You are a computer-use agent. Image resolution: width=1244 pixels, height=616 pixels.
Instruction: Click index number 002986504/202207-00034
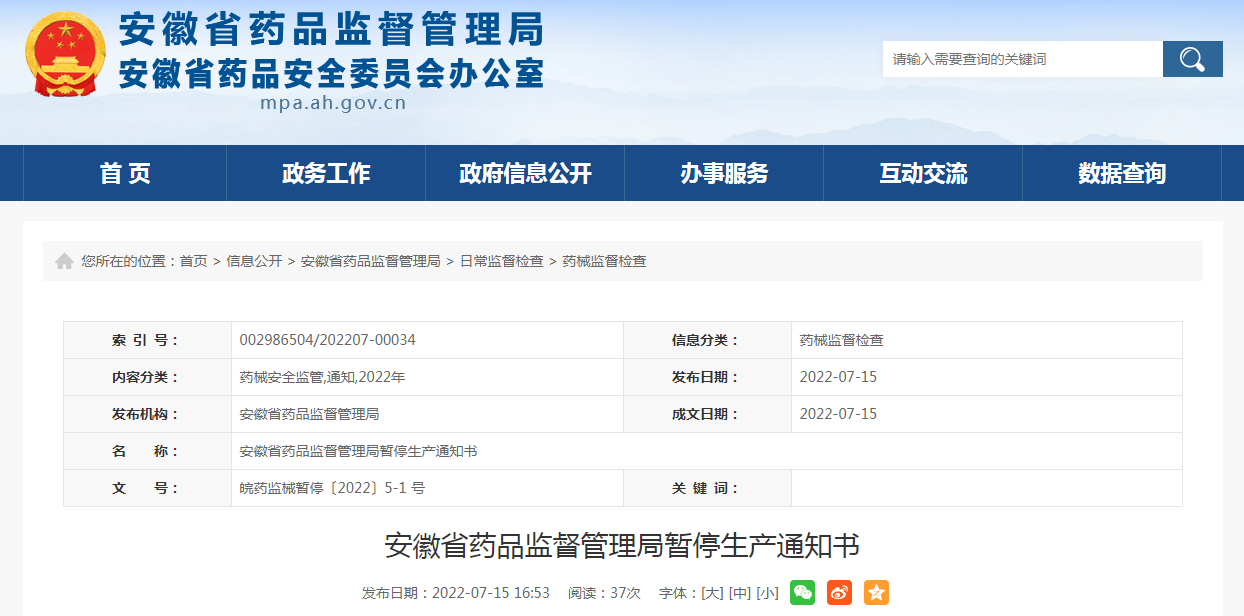328,340
